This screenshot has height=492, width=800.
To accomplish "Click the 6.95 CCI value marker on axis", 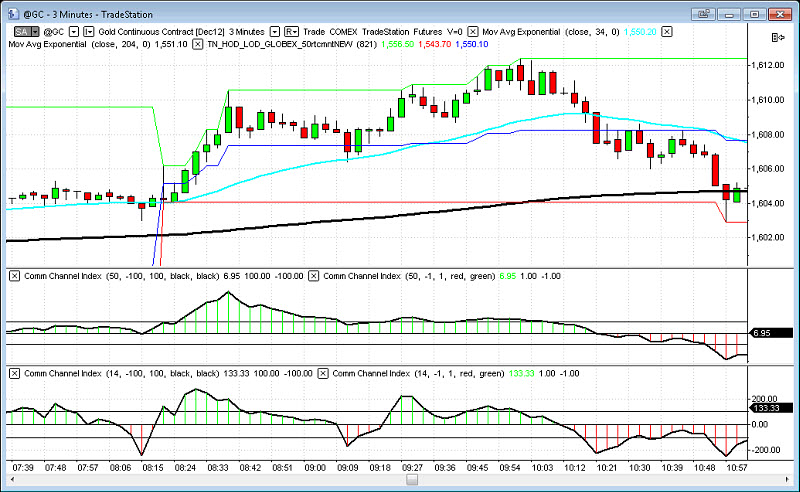I will click(762, 332).
